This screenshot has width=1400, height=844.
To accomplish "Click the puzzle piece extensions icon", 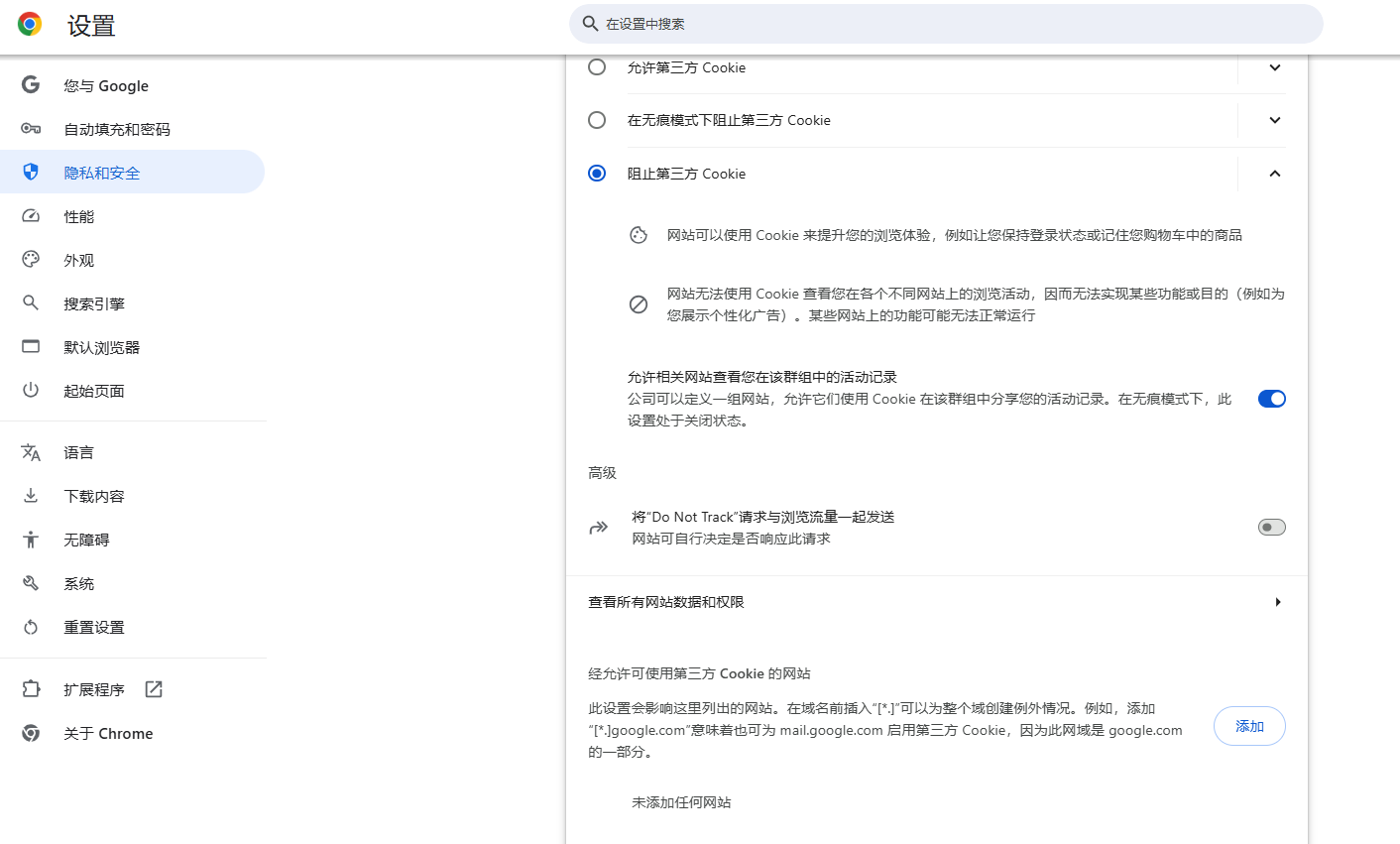I will 31,689.
